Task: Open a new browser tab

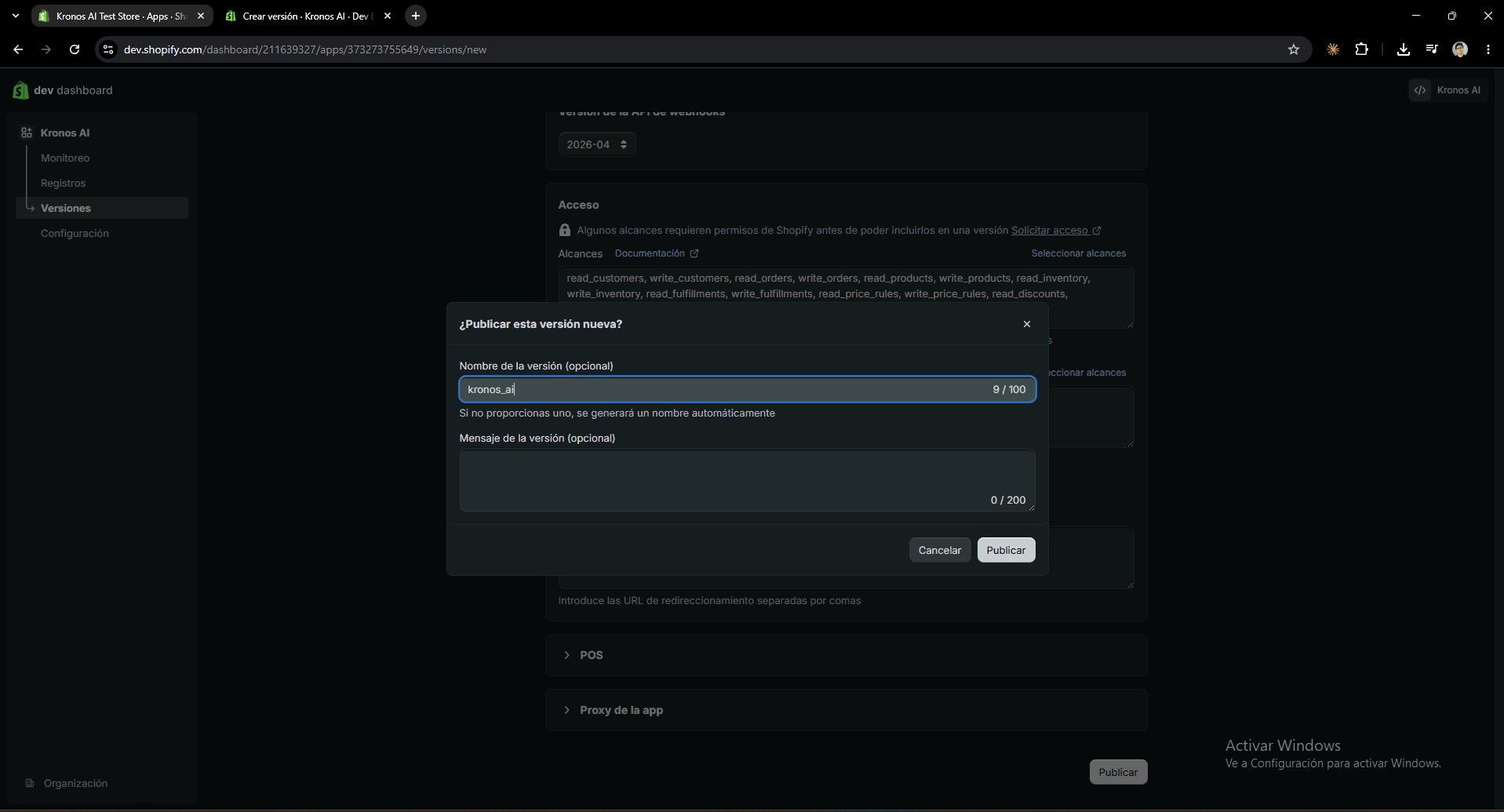Action: point(416,16)
